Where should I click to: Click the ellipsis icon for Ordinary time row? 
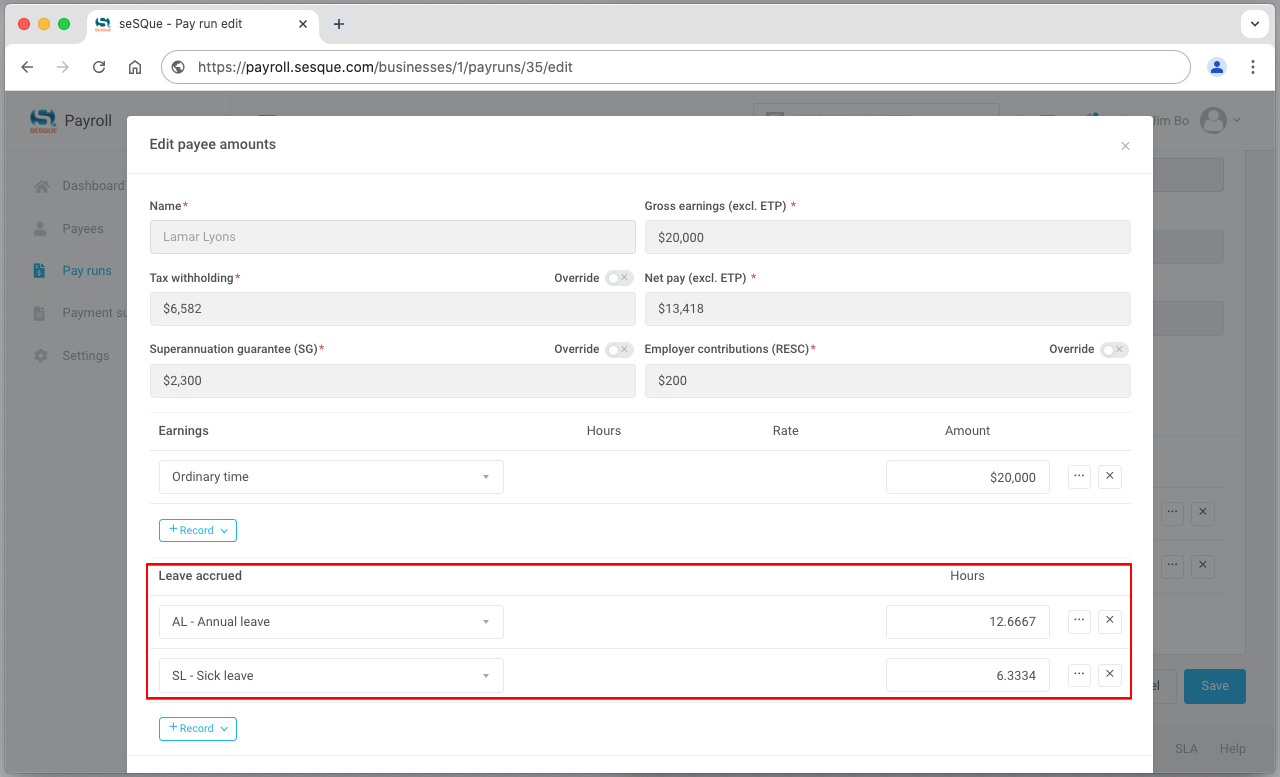pyautogui.click(x=1079, y=477)
